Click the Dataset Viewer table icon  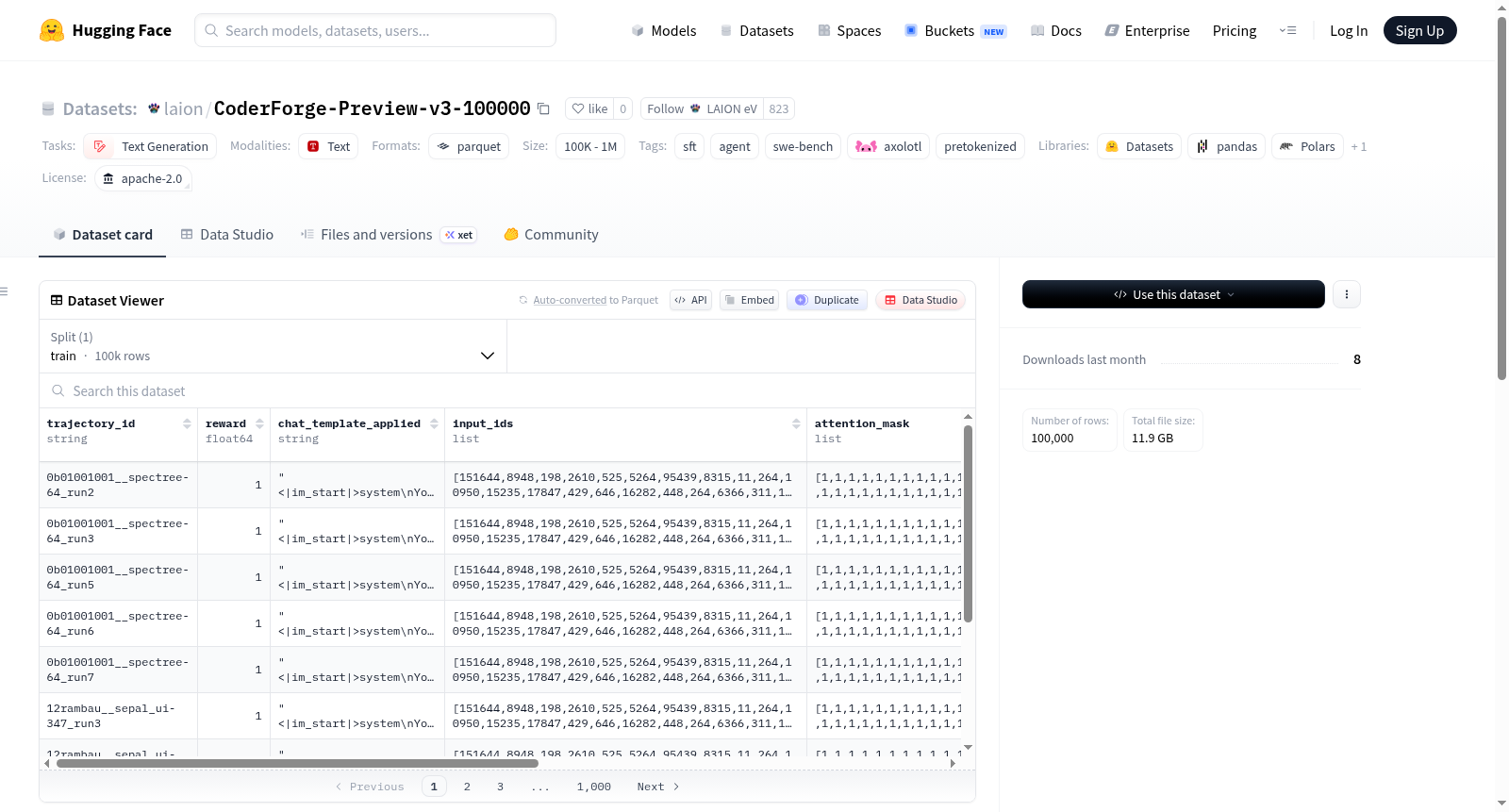pyautogui.click(x=57, y=300)
